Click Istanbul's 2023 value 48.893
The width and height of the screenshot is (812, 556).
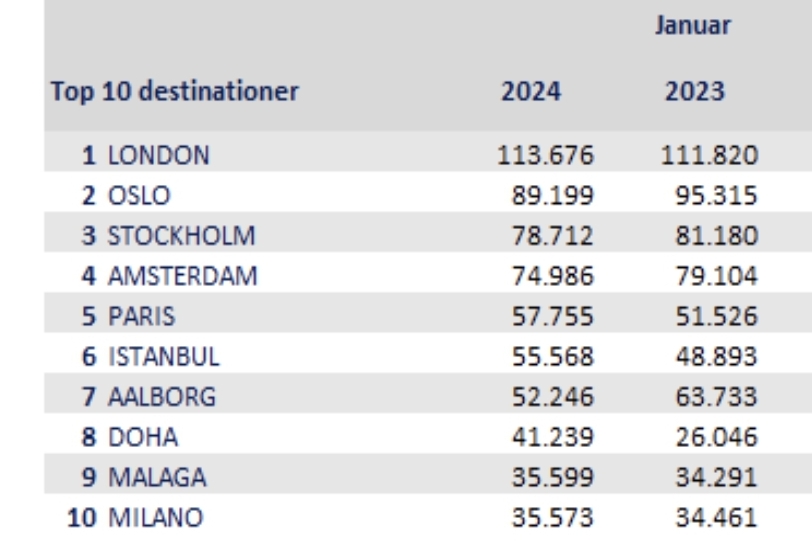715,356
